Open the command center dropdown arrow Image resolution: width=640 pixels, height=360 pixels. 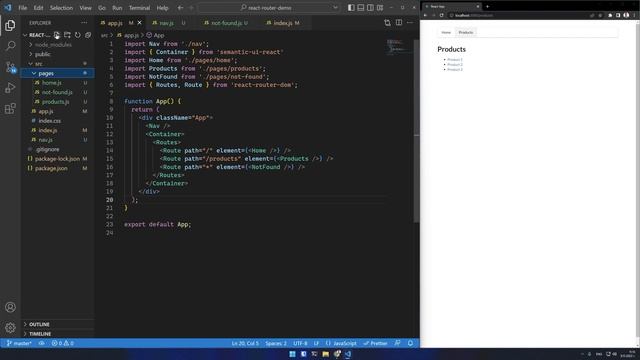coord(336,8)
